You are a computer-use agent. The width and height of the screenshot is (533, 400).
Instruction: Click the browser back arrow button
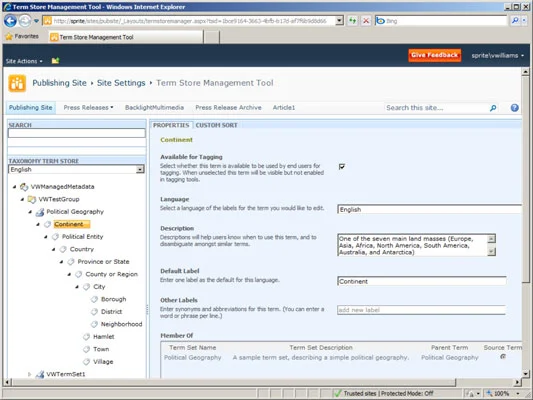click(x=10, y=21)
